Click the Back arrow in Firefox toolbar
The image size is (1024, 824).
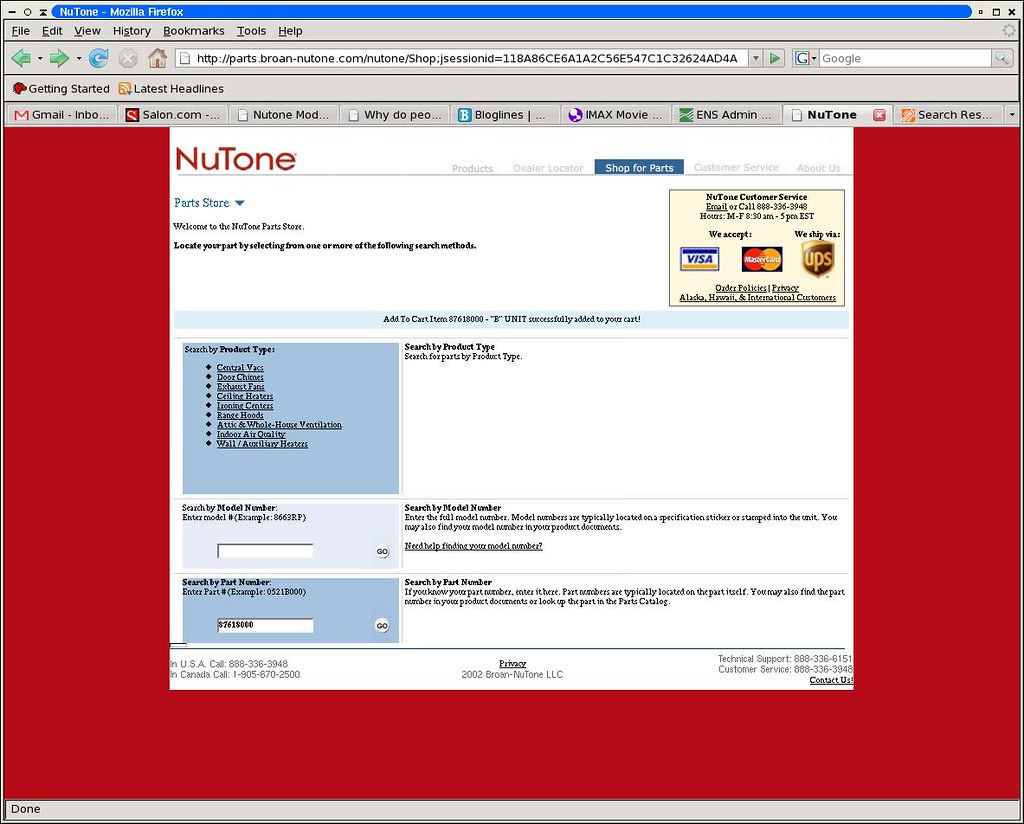coord(21,58)
